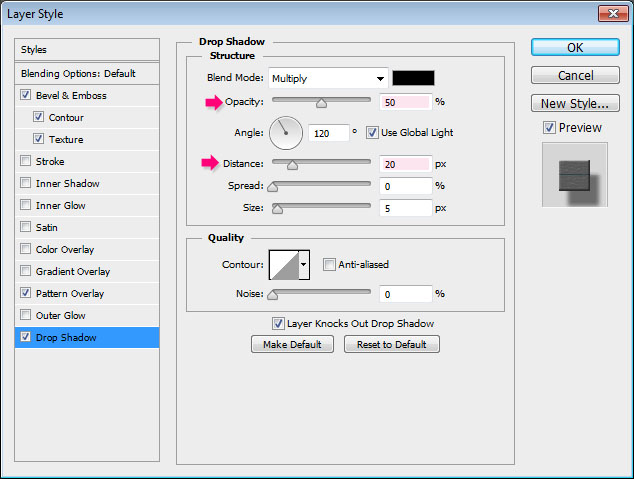Uncheck the Contour effect checkbox
The image size is (634, 479).
[x=38, y=117]
